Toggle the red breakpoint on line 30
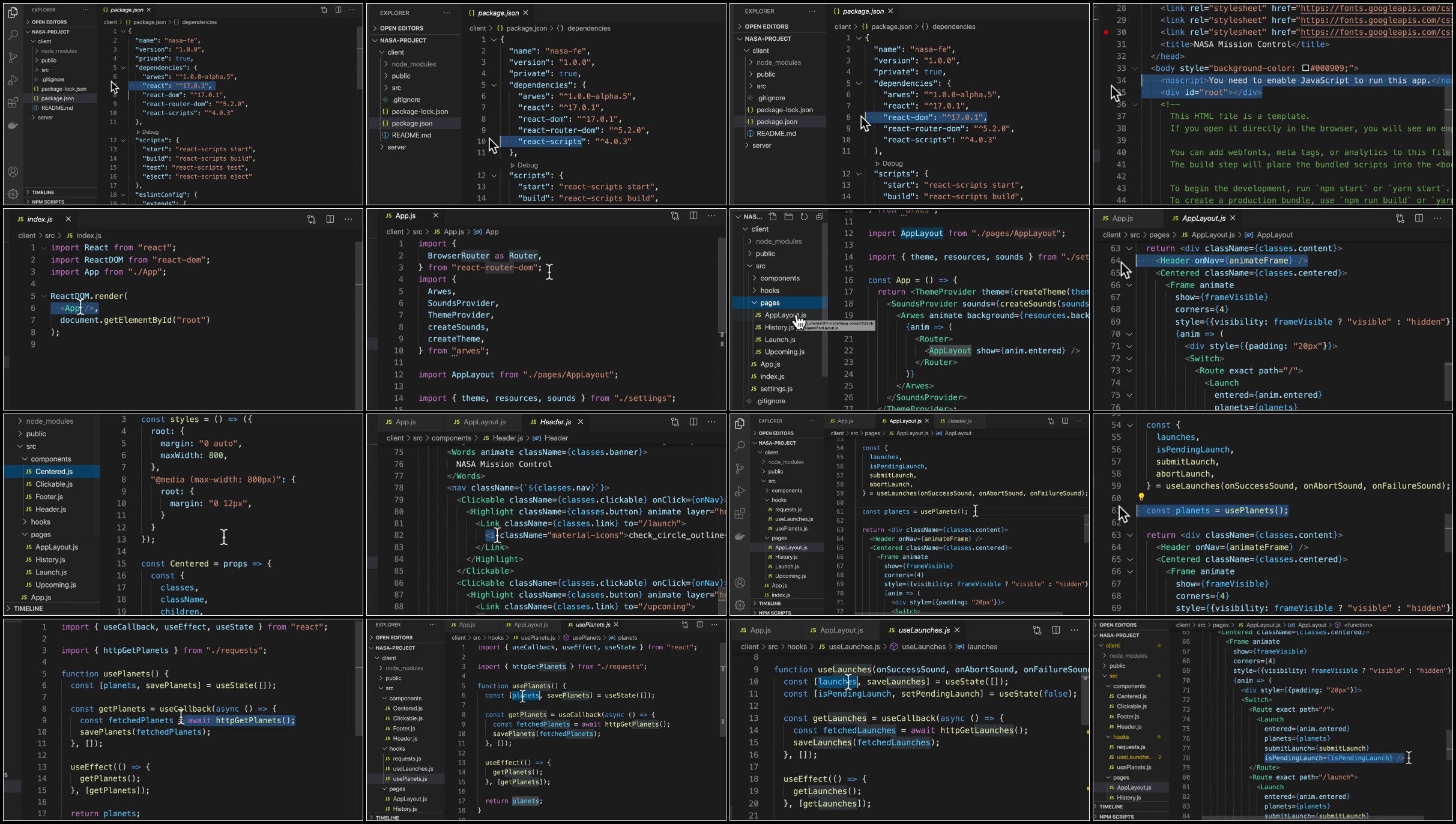 click(1106, 32)
